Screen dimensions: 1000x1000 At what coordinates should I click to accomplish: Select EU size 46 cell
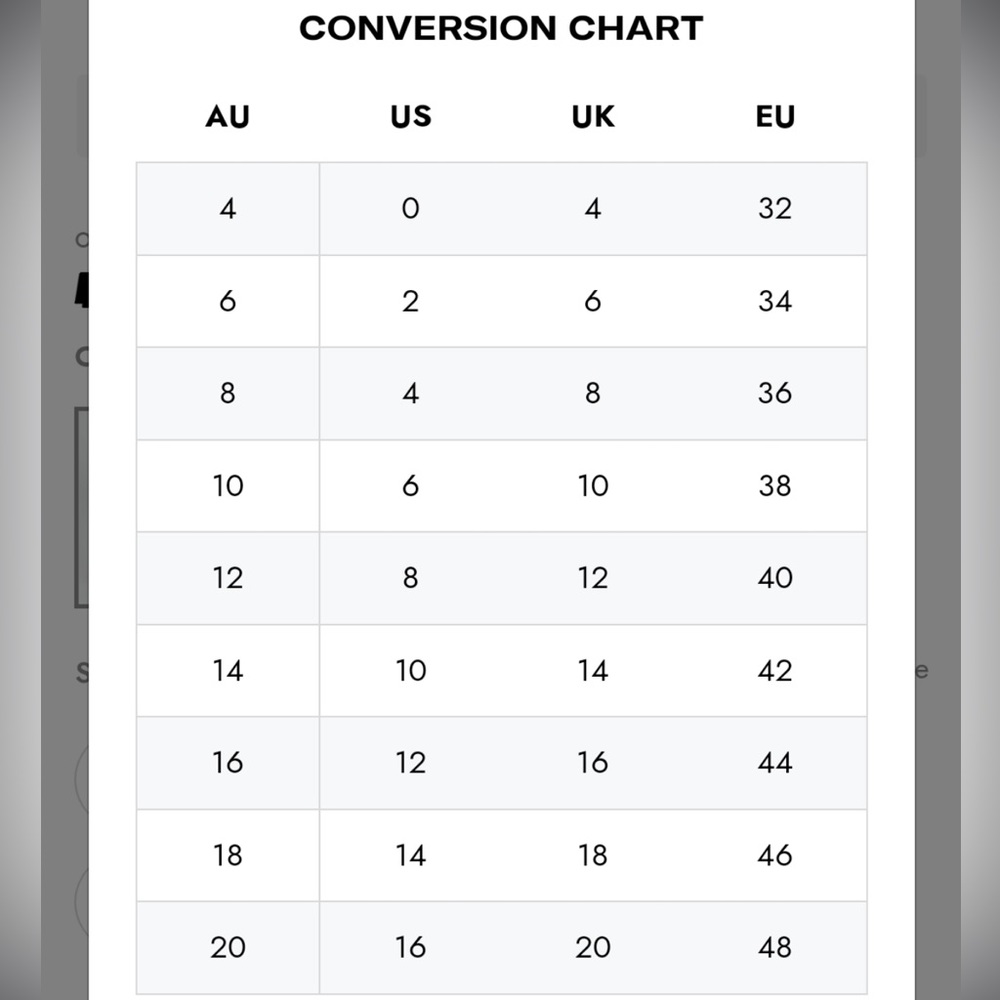click(776, 855)
